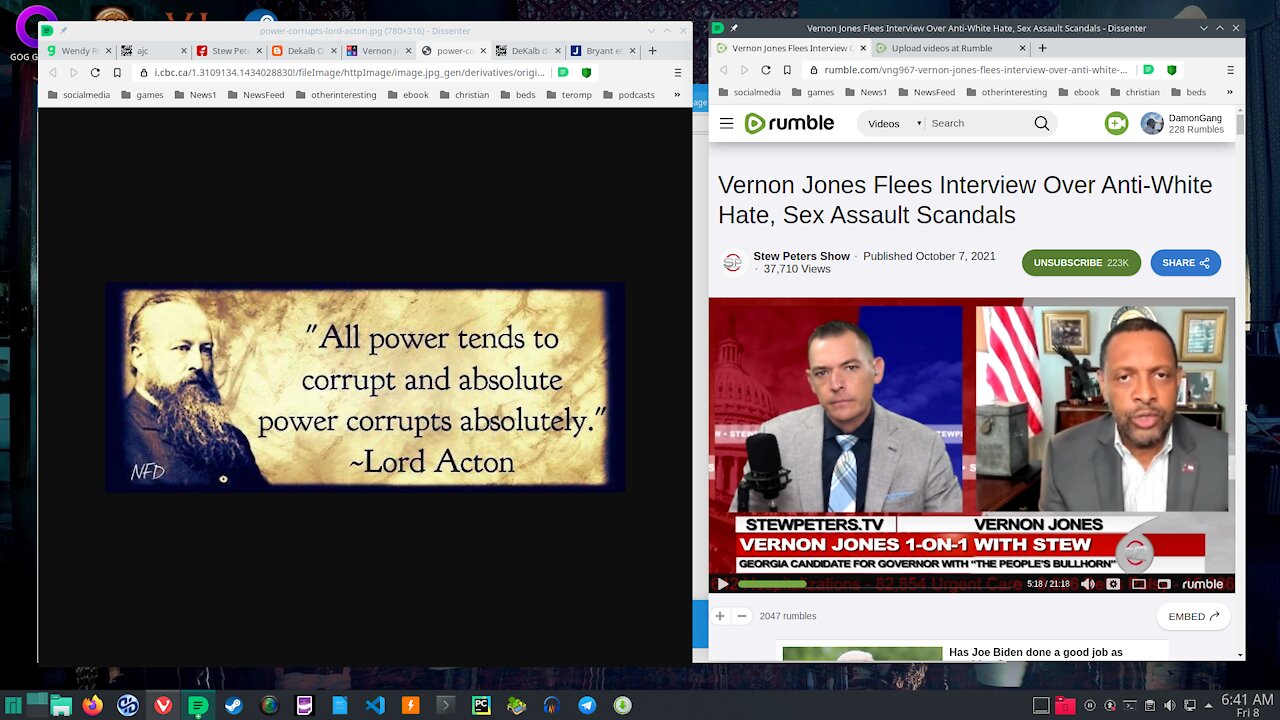
Task: Click Dissenter comment icon in Rumble address bar
Action: tap(1148, 70)
